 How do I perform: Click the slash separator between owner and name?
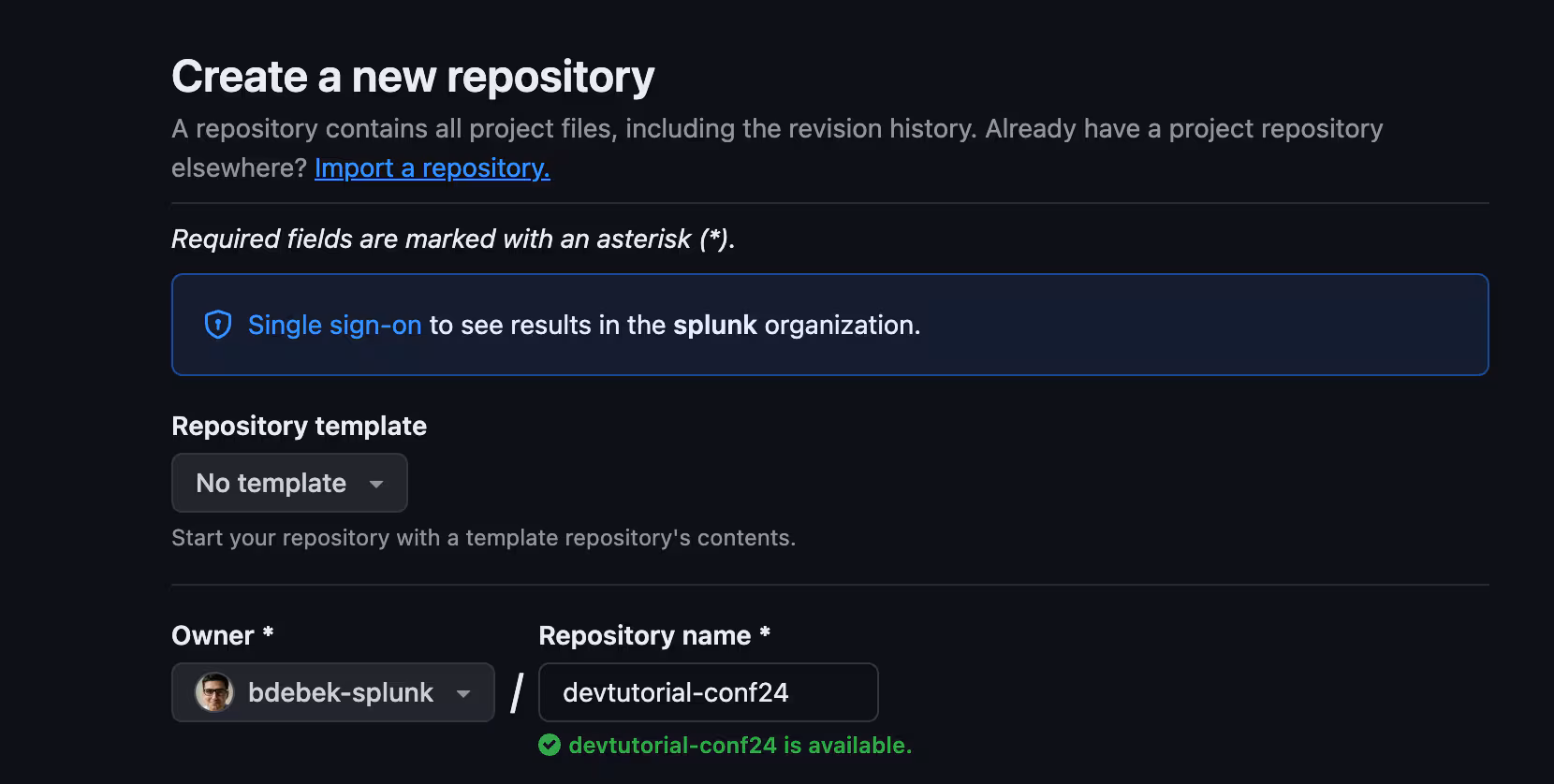pos(517,693)
